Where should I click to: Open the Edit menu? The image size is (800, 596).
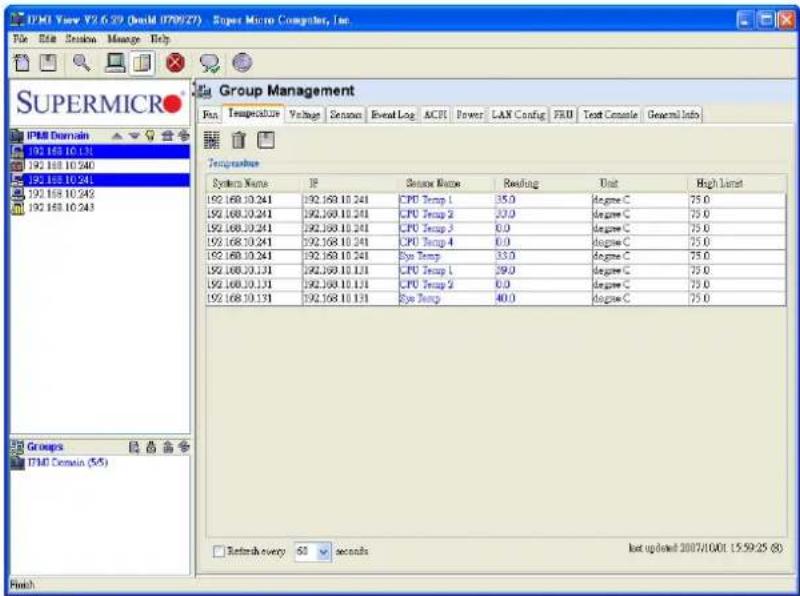pyautogui.click(x=47, y=39)
